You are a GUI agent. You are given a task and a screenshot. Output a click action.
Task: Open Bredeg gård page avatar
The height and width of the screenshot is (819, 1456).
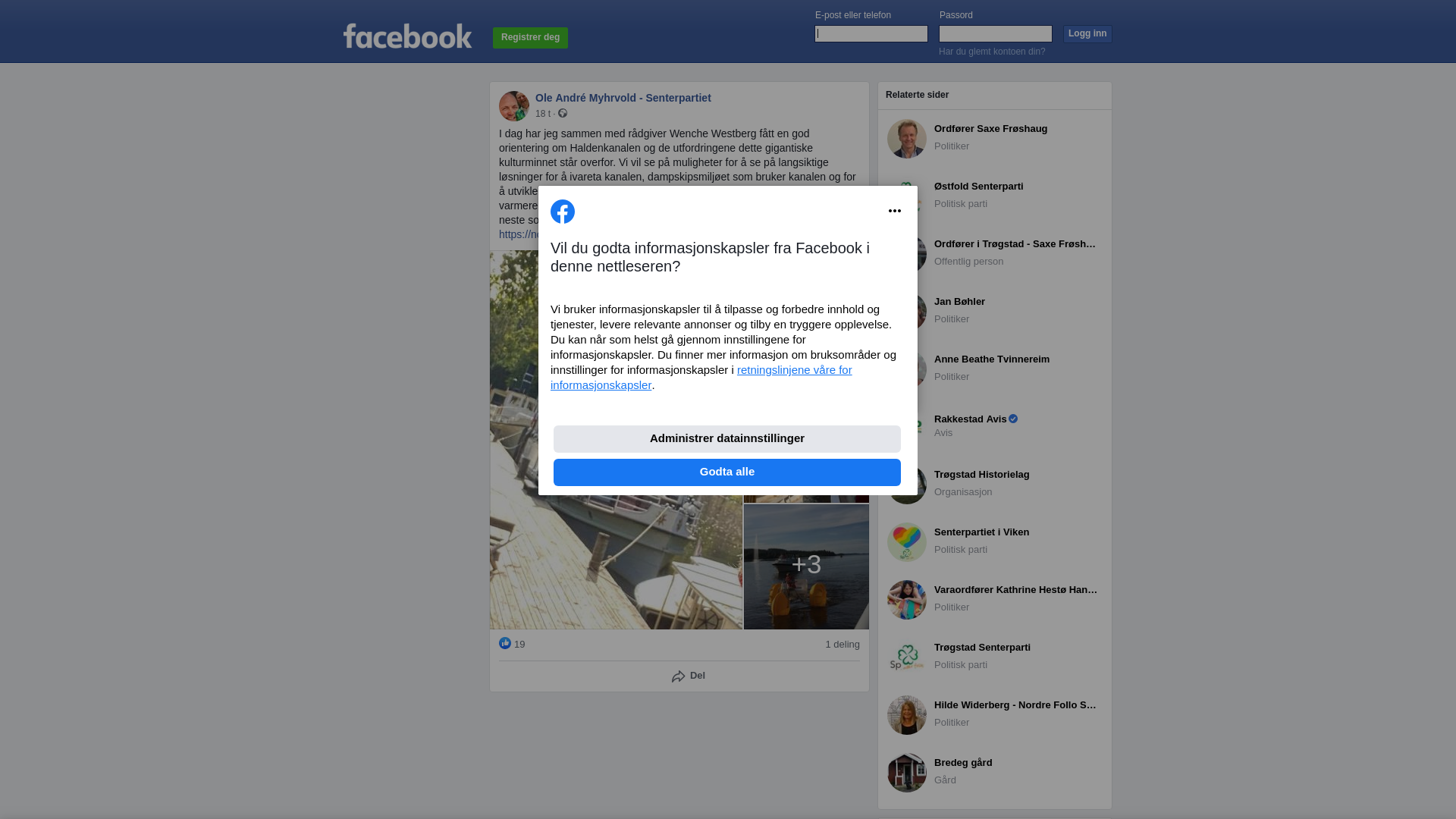click(907, 773)
